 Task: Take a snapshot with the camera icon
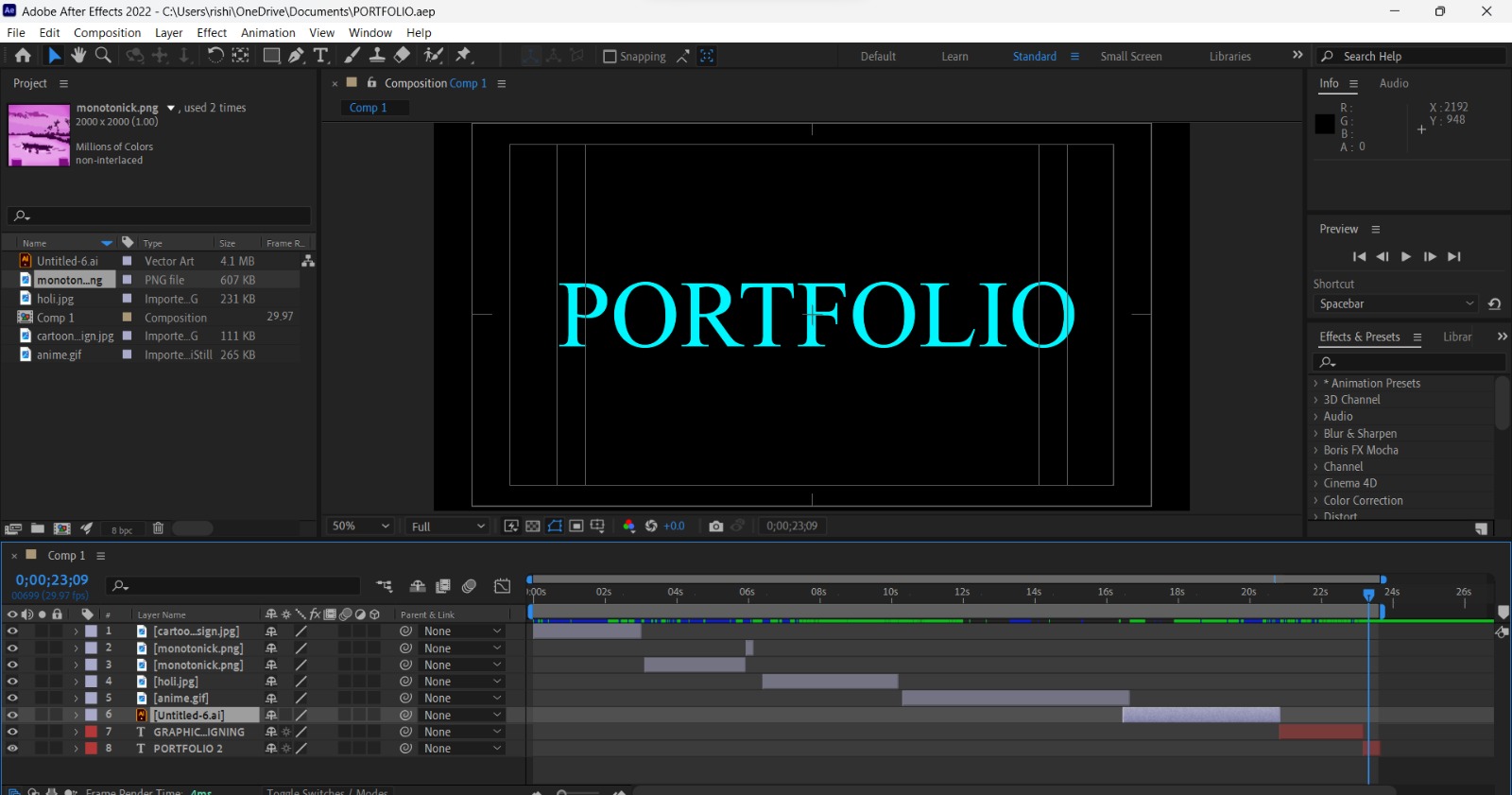(x=716, y=527)
